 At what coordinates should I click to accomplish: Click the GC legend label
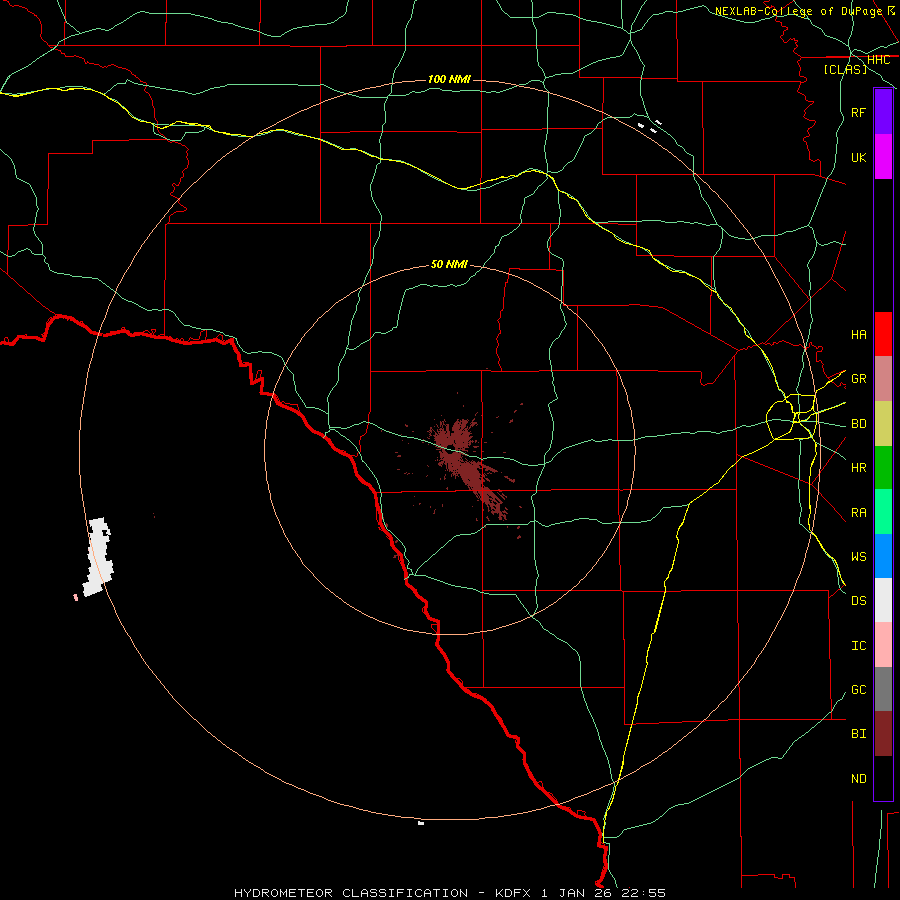pyautogui.click(x=858, y=689)
